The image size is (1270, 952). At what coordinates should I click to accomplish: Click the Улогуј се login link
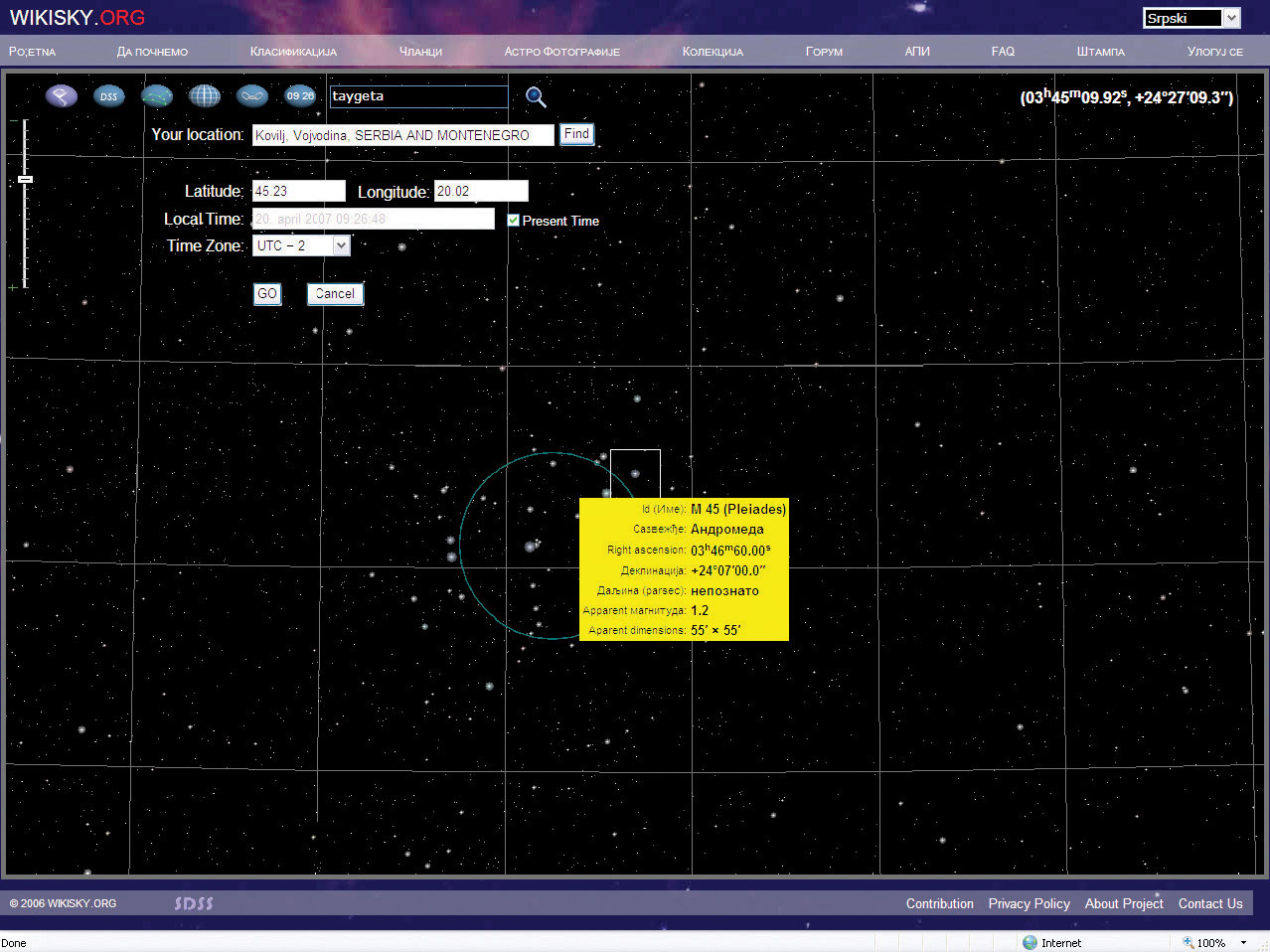(x=1214, y=52)
